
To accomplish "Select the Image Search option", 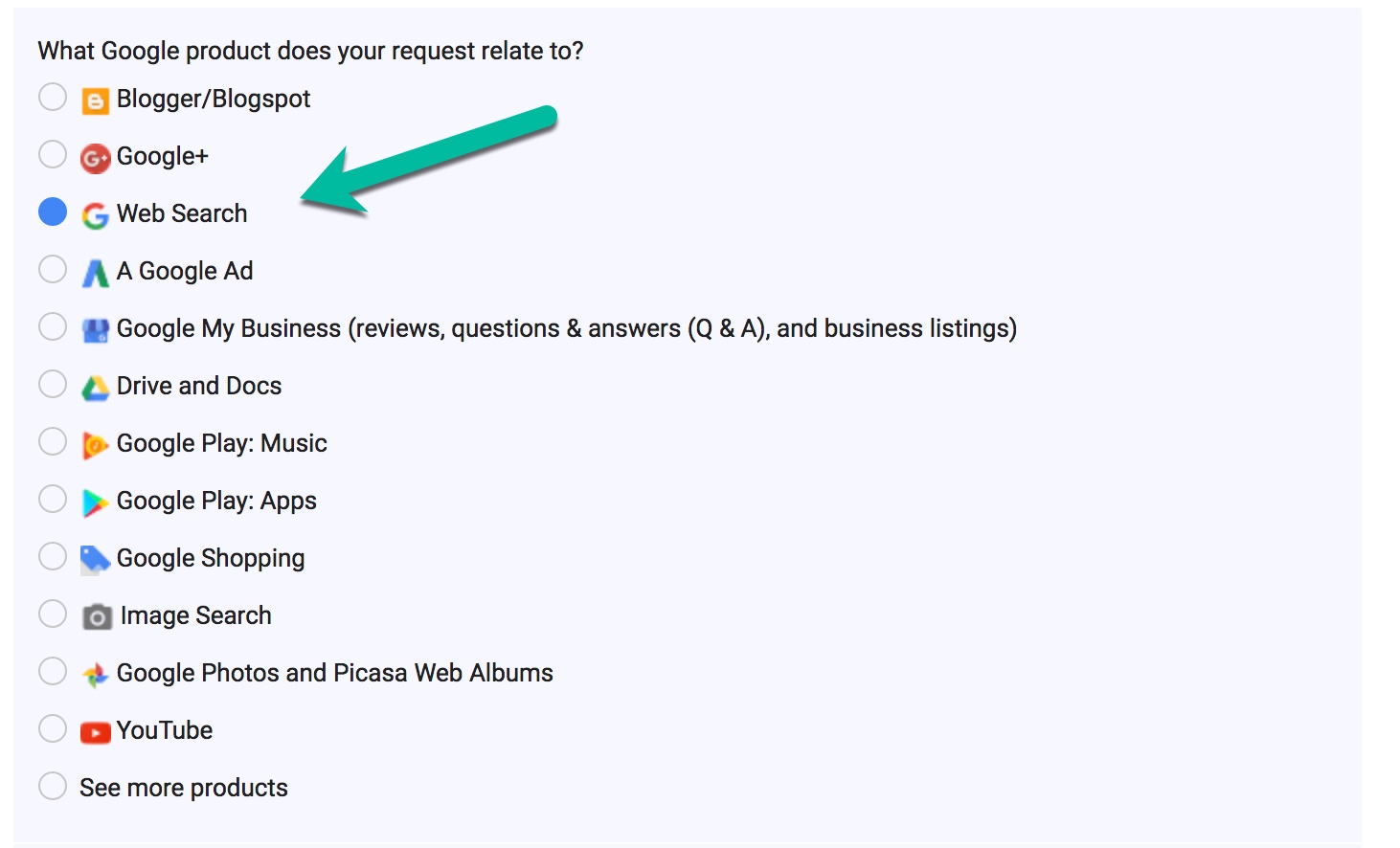I will tap(53, 614).
